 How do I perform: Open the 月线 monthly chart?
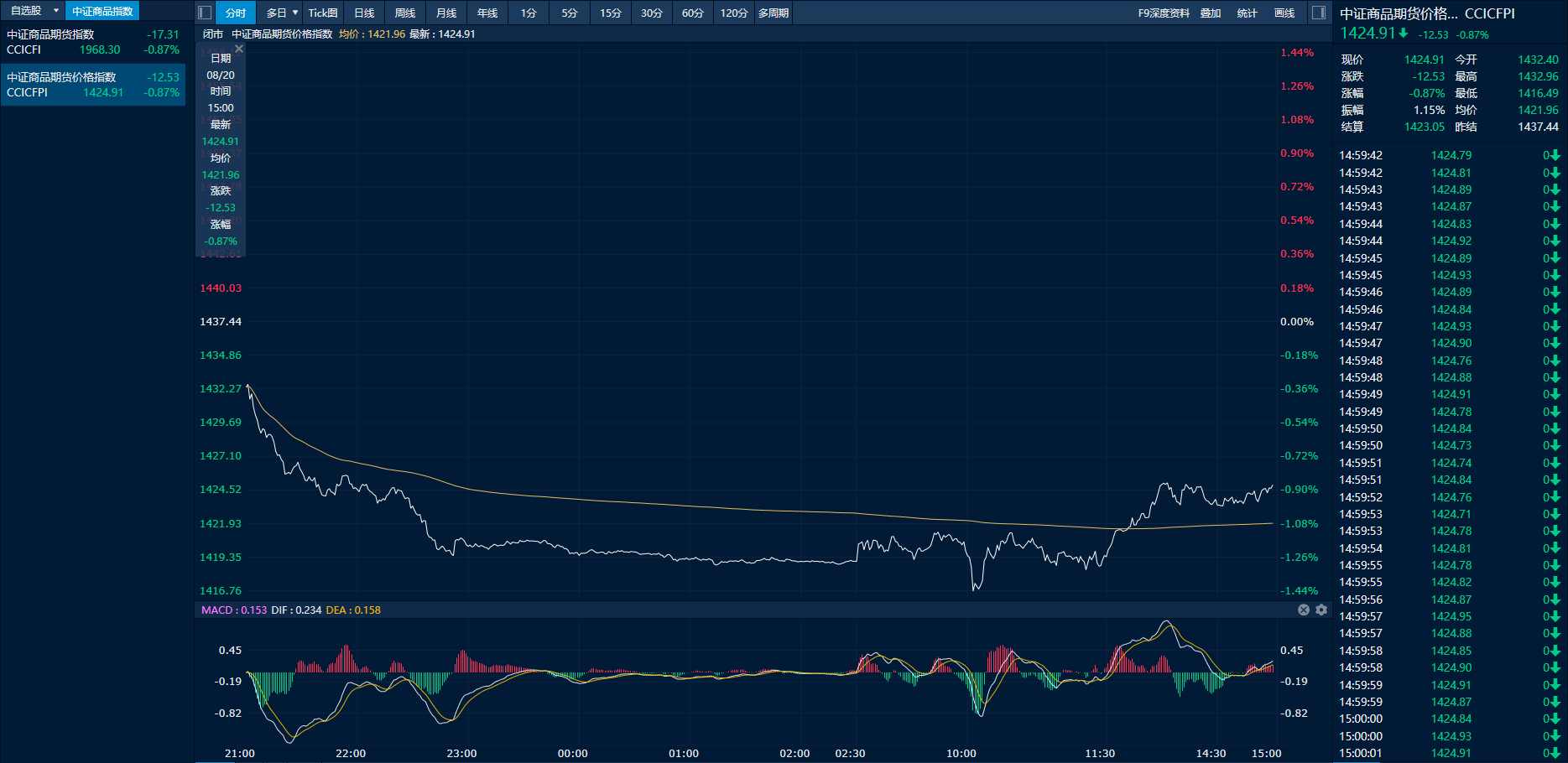click(446, 13)
